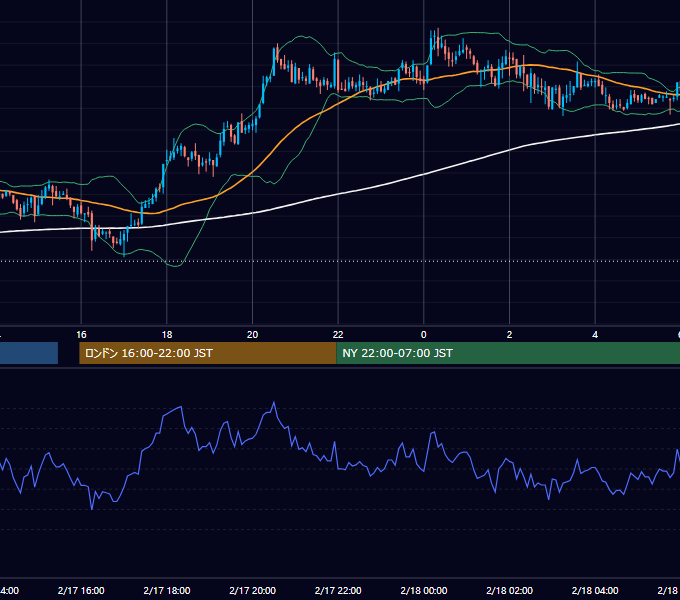This screenshot has height=600, width=680.
Task: Click the ロンドン 16:00-22:00 JST session bar
Action: point(207,353)
